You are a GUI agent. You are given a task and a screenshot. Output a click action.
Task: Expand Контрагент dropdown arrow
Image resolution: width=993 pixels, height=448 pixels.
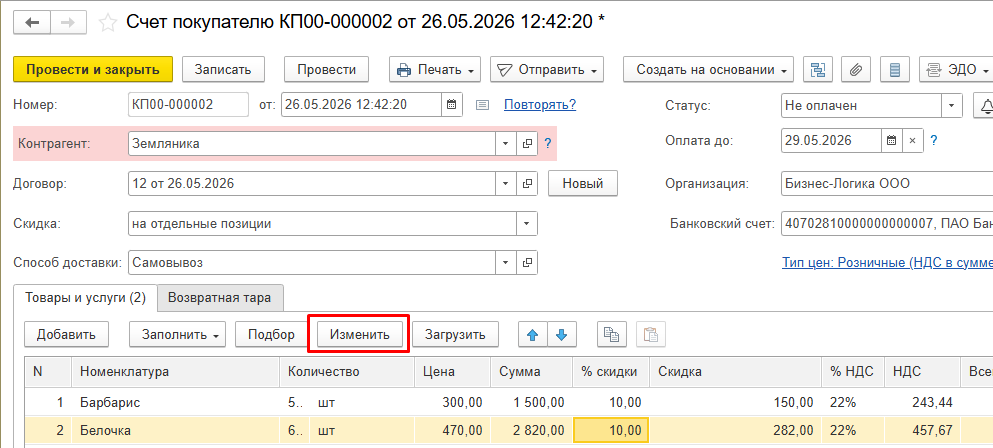tap(505, 144)
